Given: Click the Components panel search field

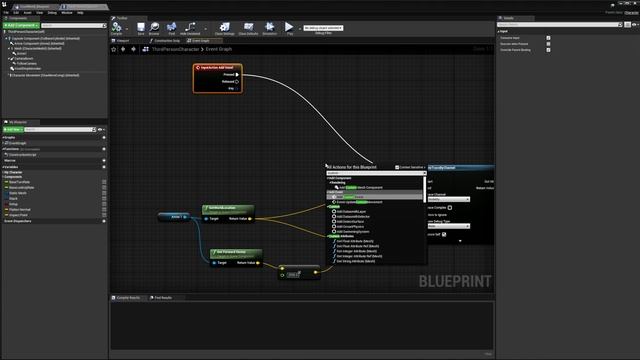Looking at the screenshot, I should [x=73, y=26].
